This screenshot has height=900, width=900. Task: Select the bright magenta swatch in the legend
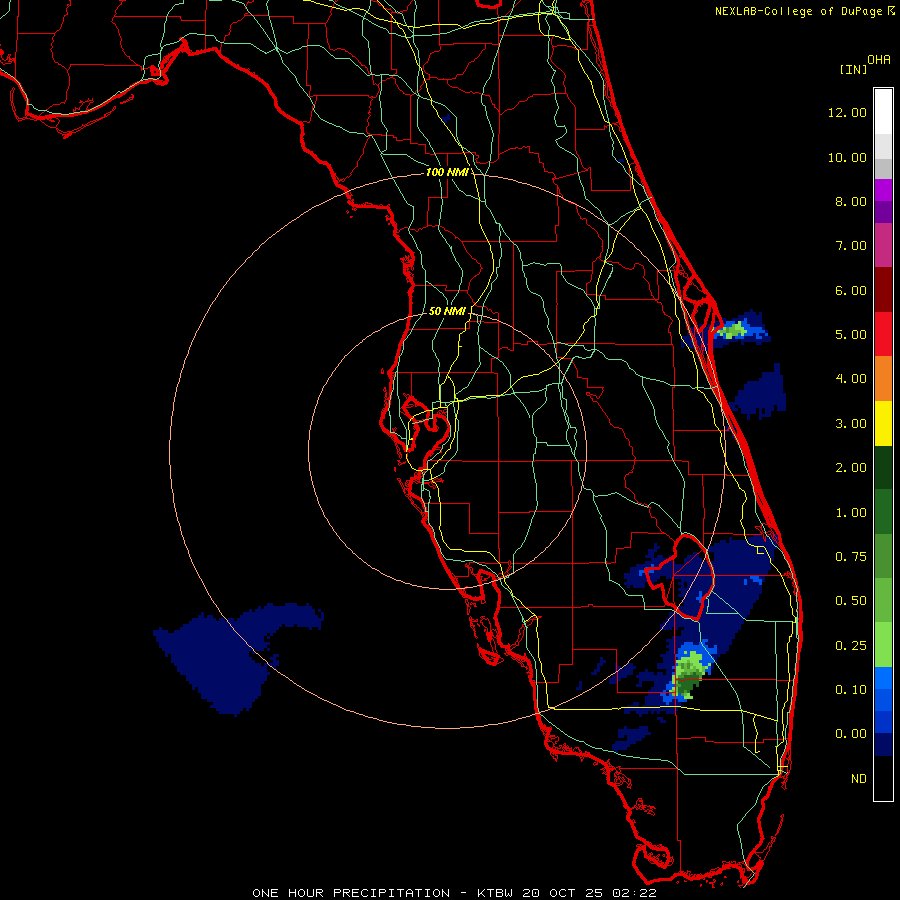point(883,190)
